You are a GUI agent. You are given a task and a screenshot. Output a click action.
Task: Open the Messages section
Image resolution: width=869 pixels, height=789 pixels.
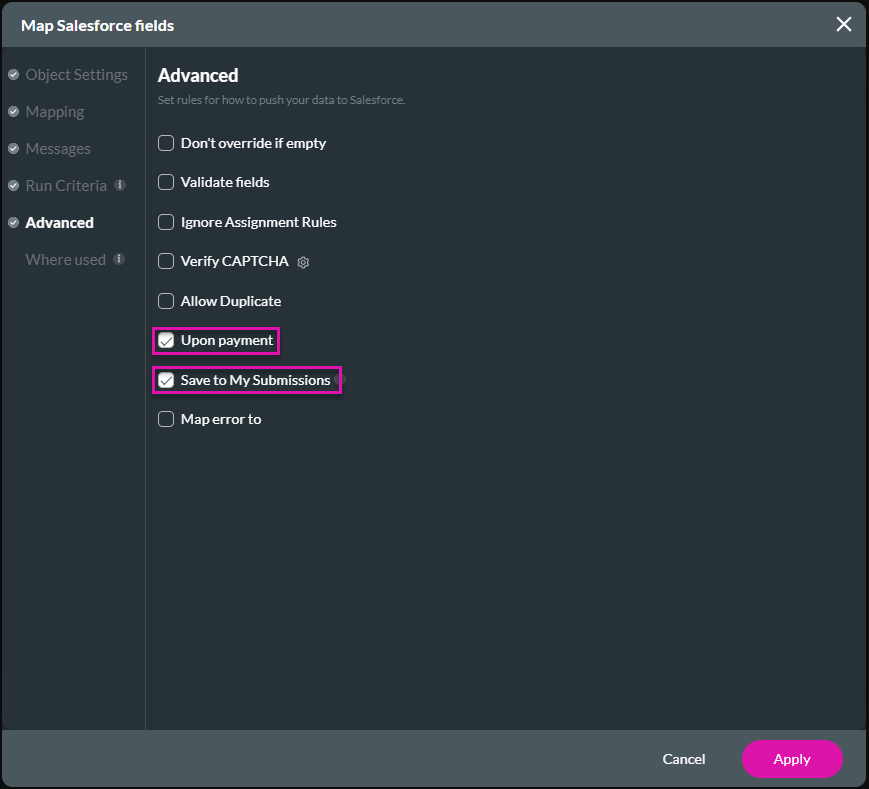point(58,149)
